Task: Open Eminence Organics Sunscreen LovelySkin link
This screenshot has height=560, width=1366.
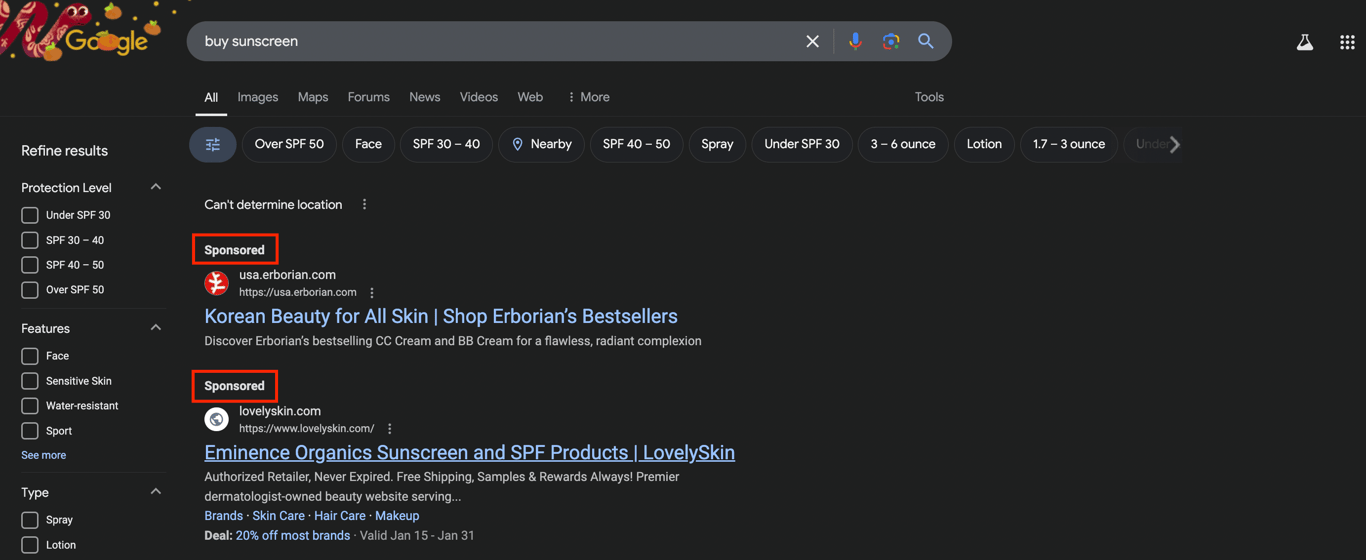Action: tap(469, 452)
